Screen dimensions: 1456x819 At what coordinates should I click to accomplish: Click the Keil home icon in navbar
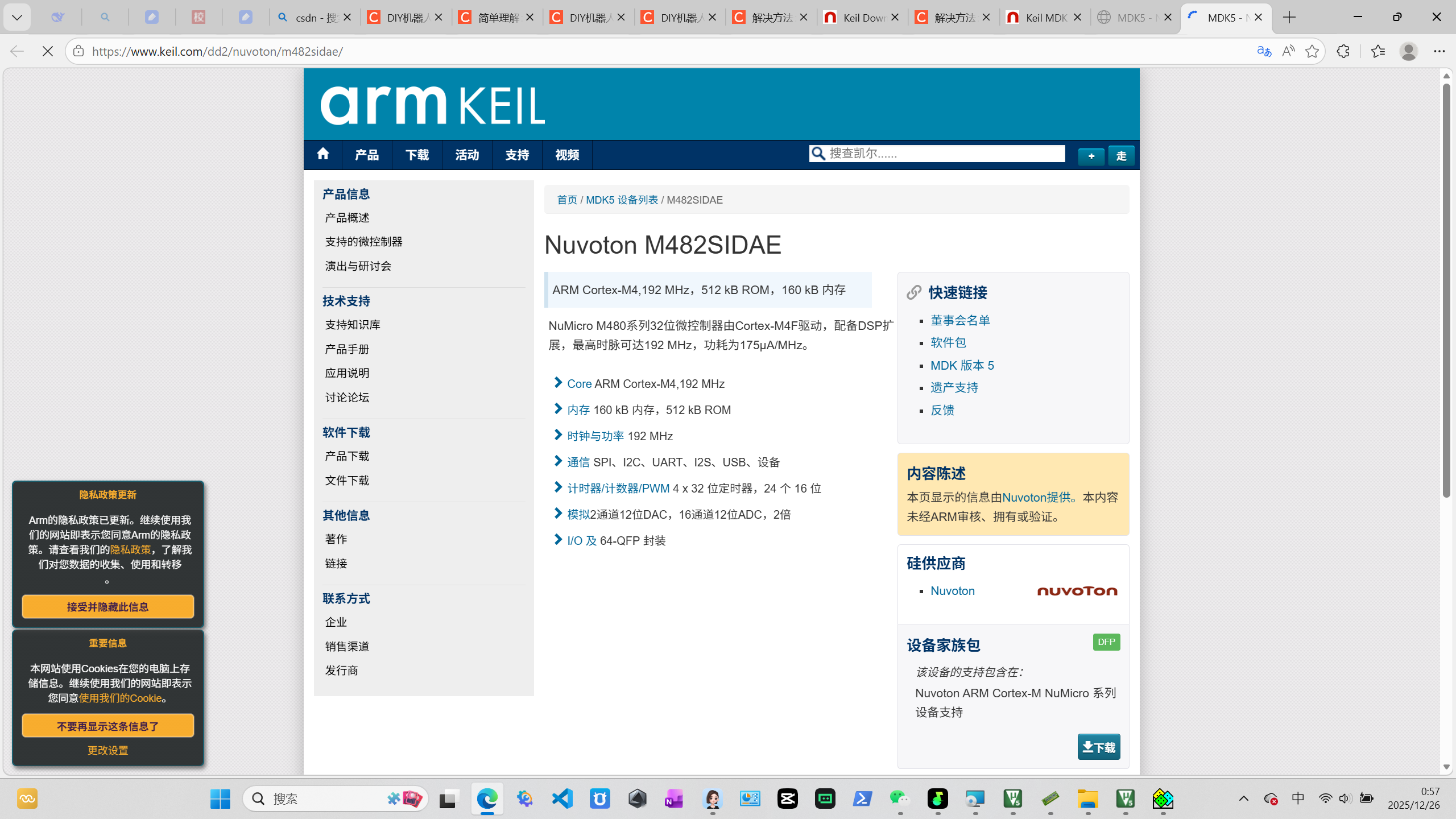pos(322,154)
